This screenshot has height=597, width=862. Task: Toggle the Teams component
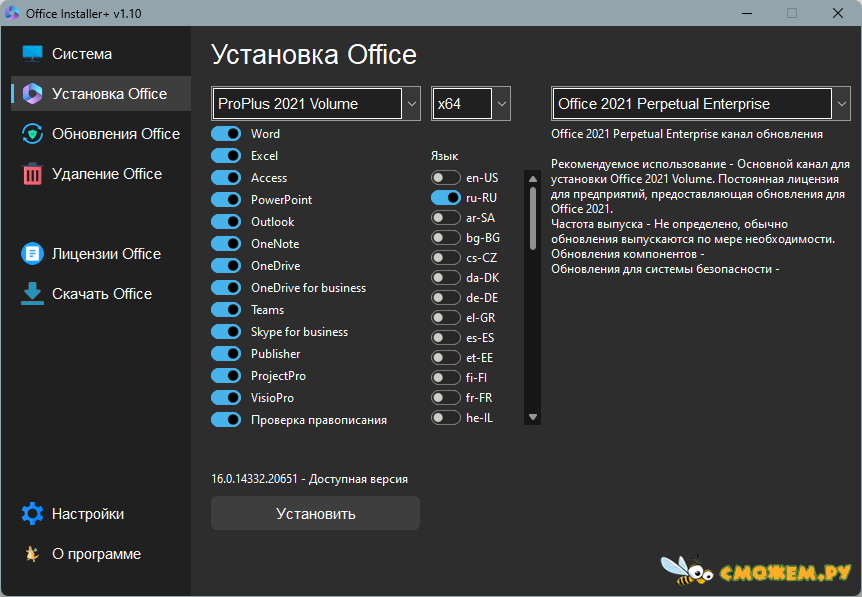tap(226, 309)
